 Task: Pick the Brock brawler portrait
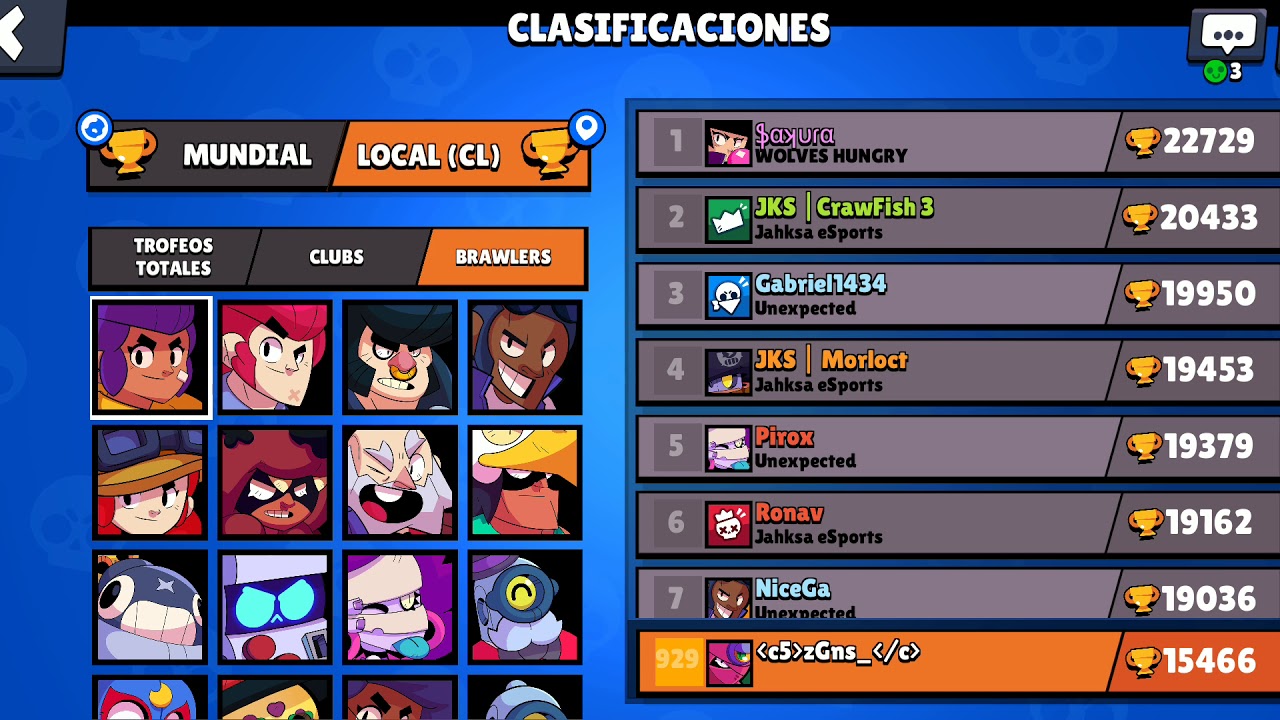525,357
